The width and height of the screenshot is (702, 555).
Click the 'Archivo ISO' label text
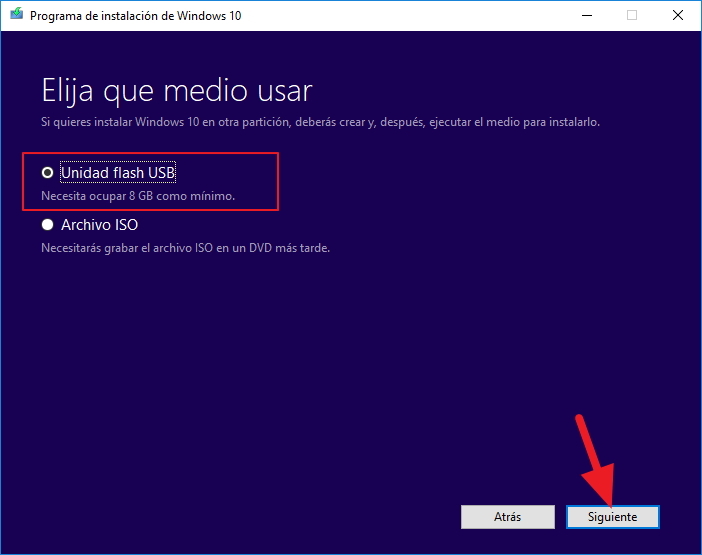pos(99,225)
